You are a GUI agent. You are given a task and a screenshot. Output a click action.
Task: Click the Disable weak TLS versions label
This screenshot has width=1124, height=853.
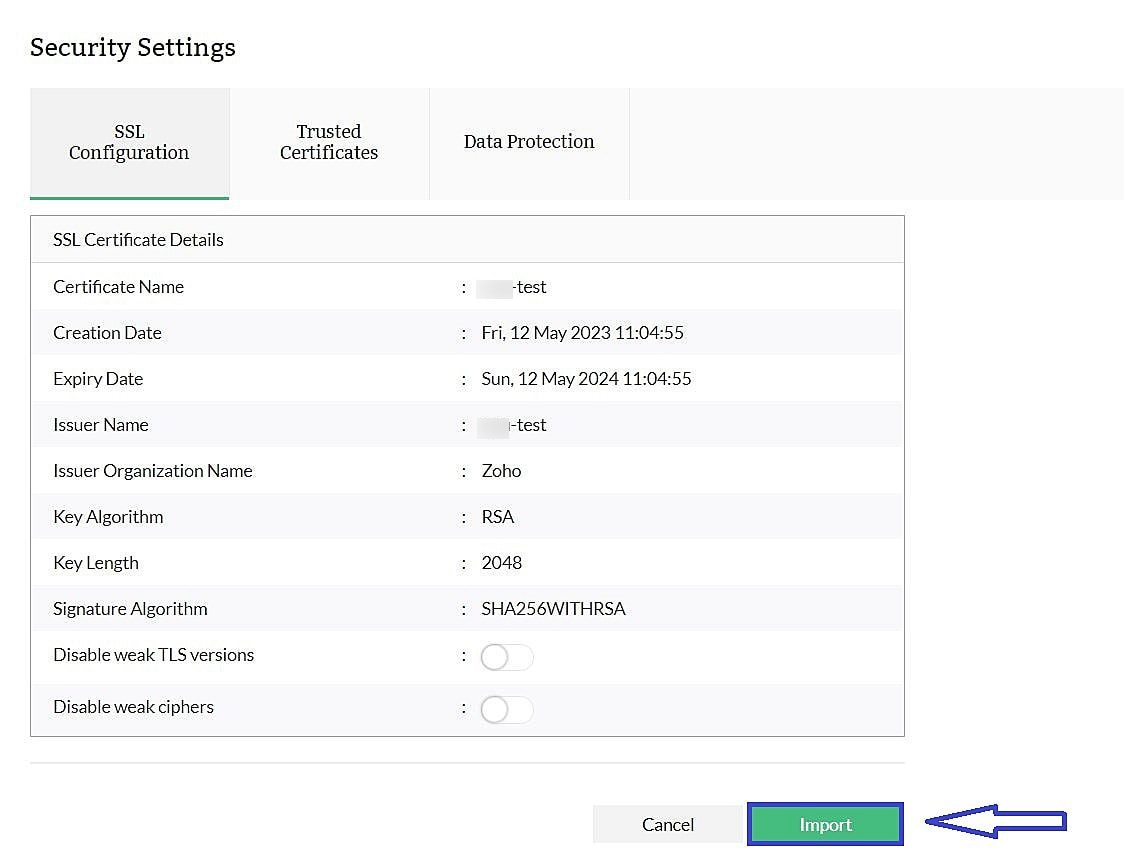(x=153, y=655)
